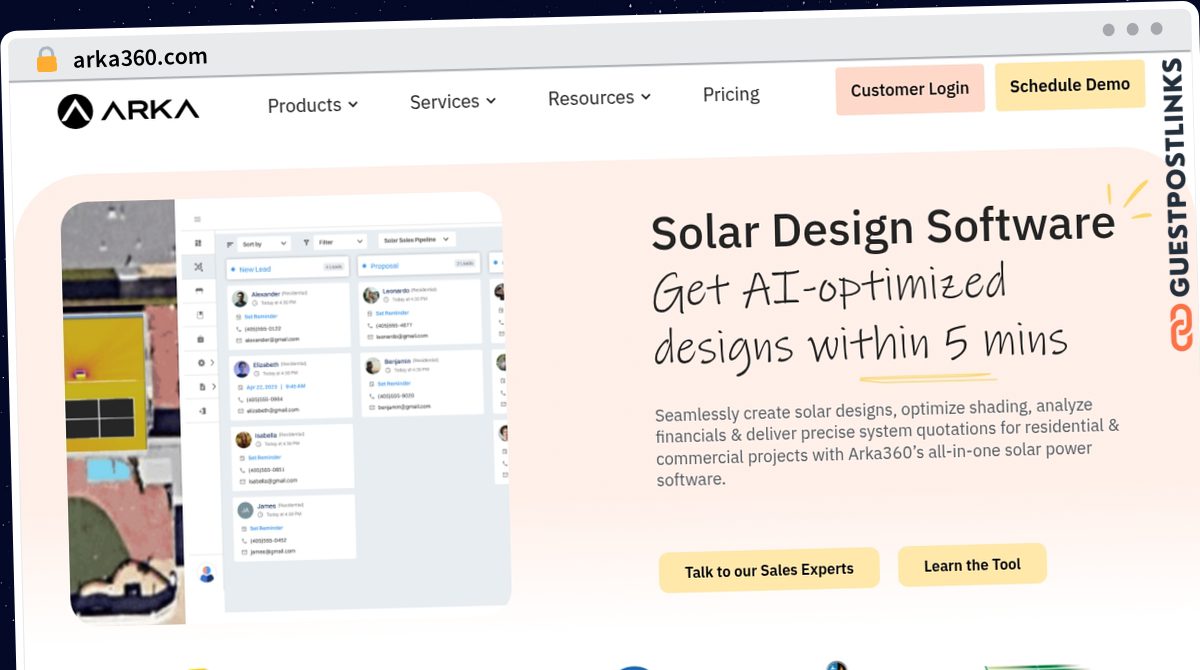Expand the chevron next to the document icon
Image resolution: width=1200 pixels, height=670 pixels.
click(214, 387)
